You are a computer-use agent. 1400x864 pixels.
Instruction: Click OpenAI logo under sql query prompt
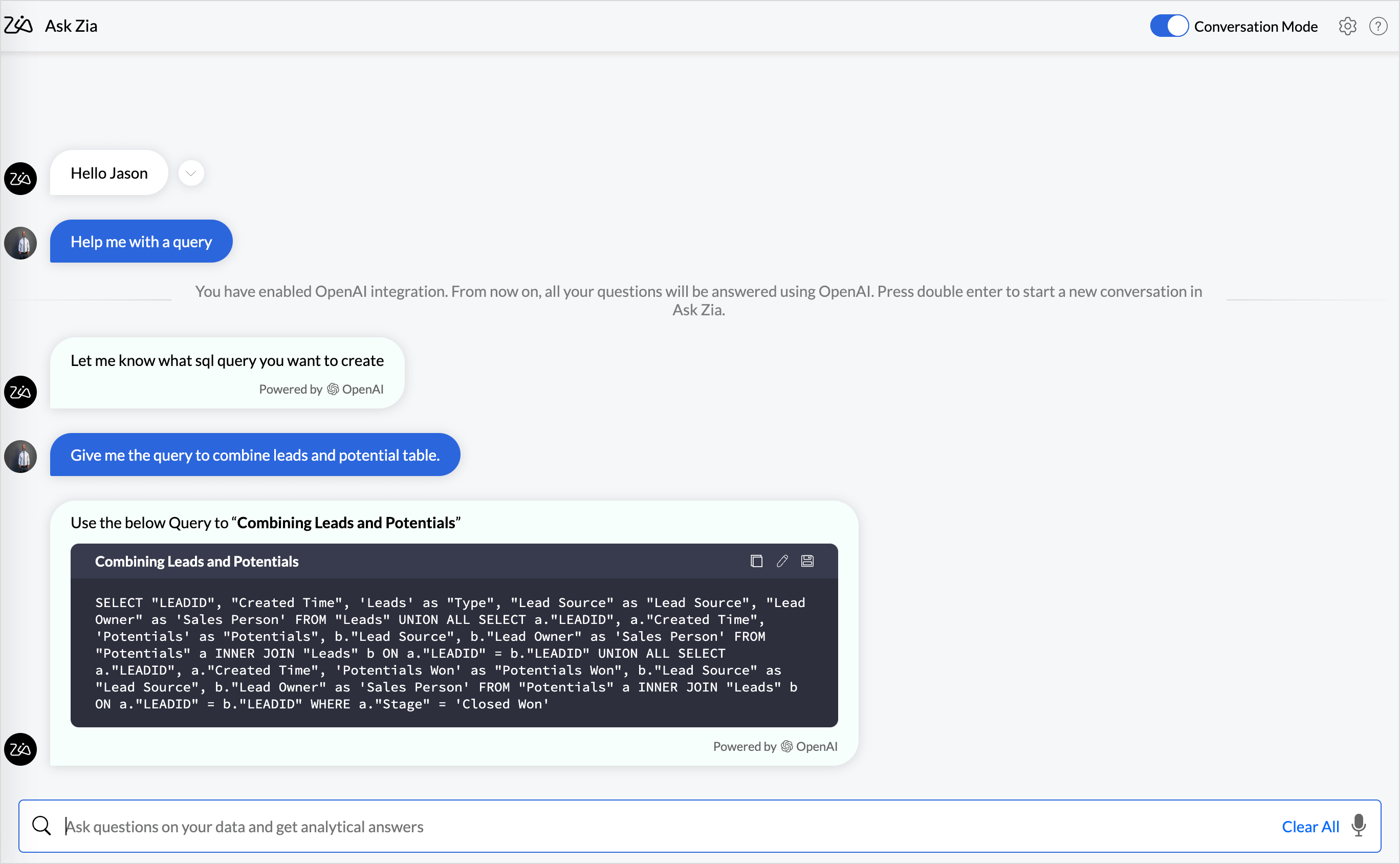[333, 389]
